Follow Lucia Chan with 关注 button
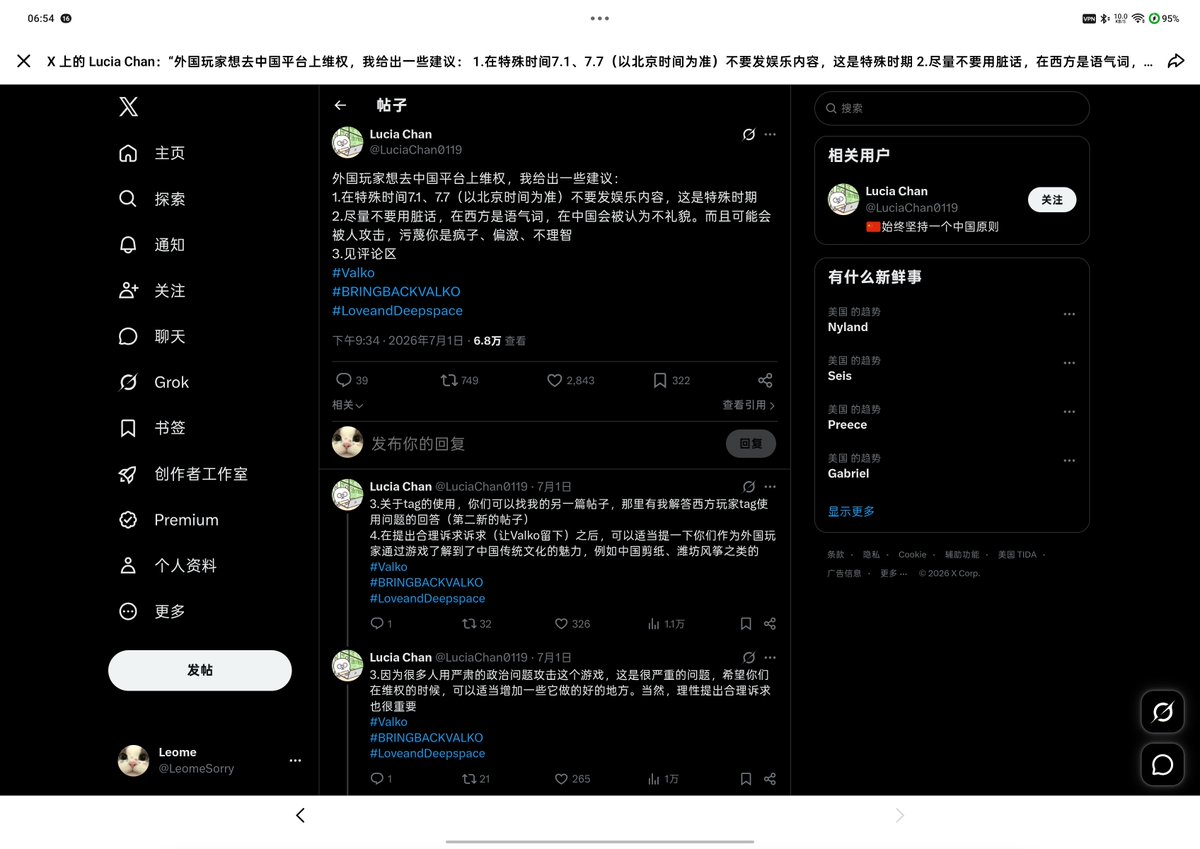This screenshot has height=849, width=1200. click(1052, 200)
